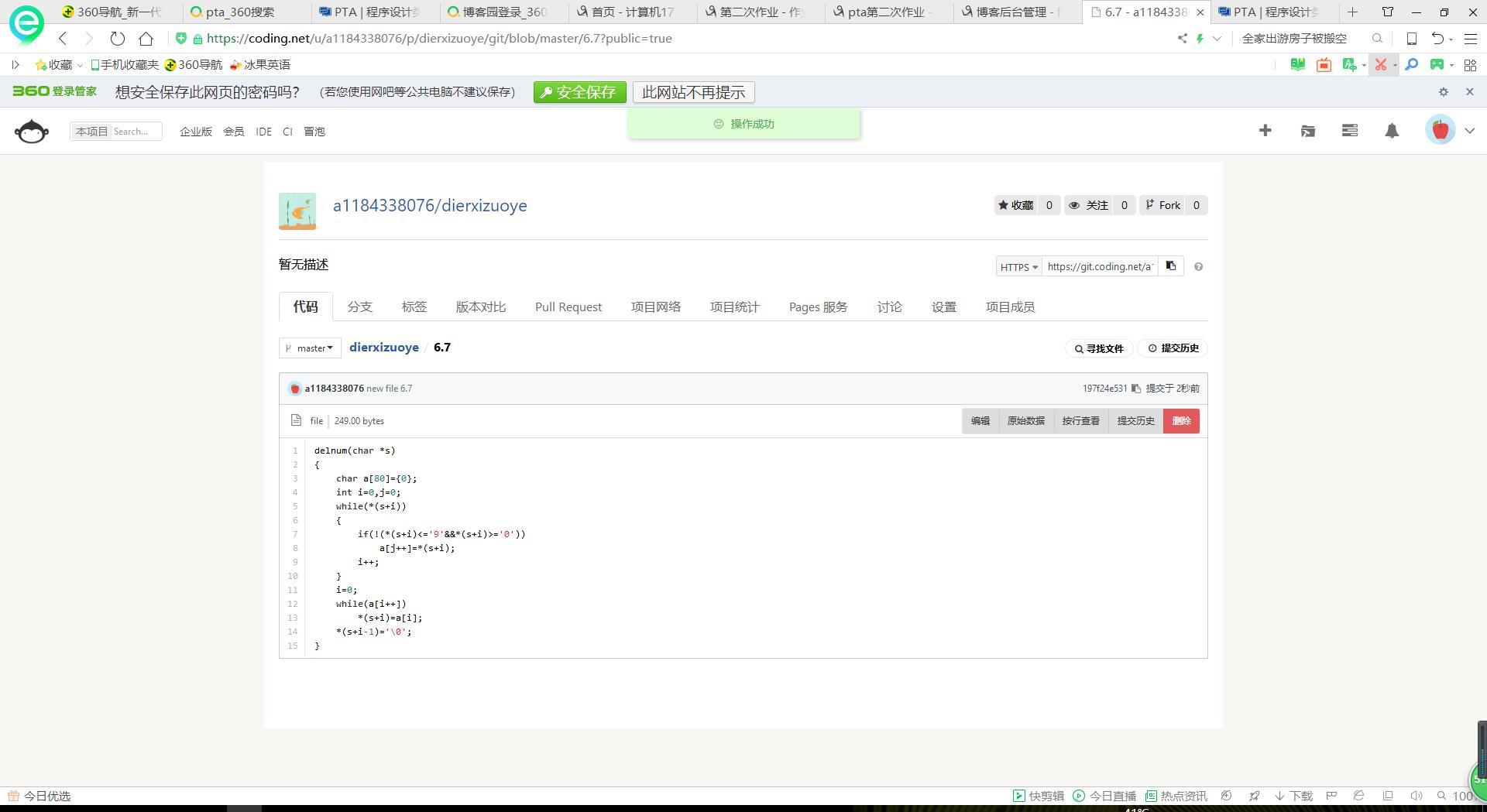This screenshot has height=812, width=1487.
Task: Click the git clone URL field
Action: pos(1100,267)
